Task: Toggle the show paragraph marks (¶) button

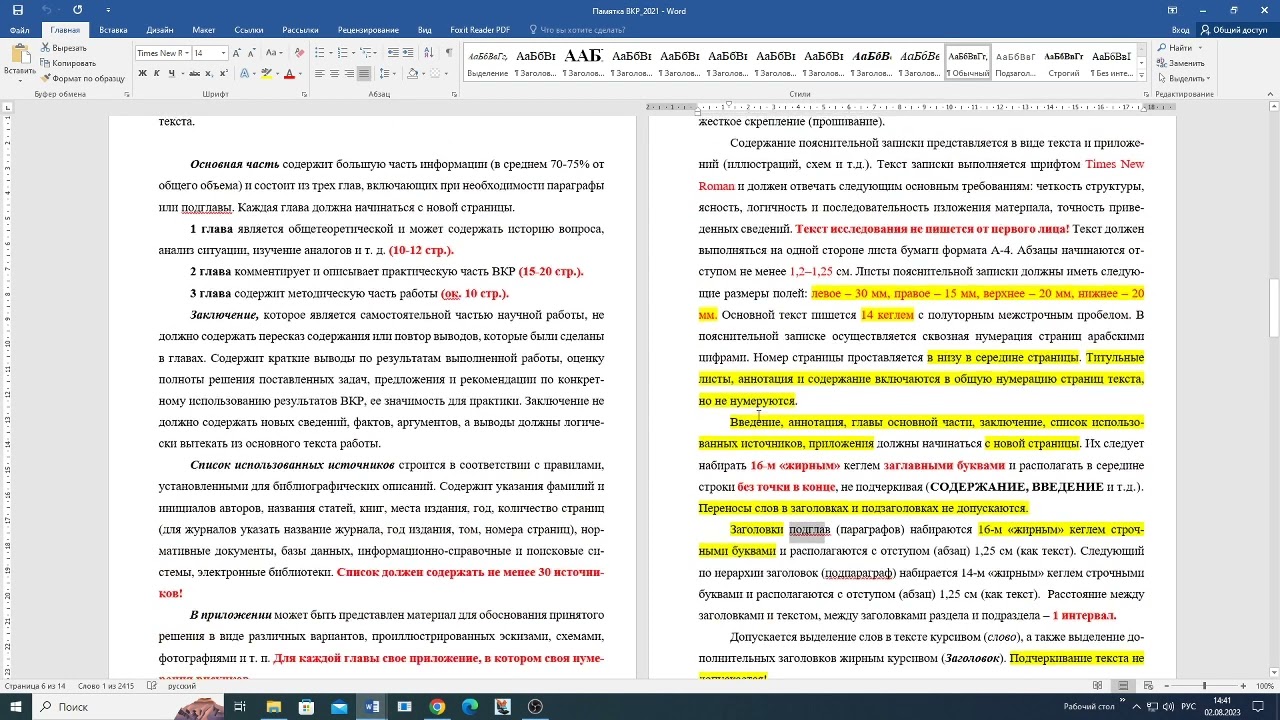Action: (448, 53)
